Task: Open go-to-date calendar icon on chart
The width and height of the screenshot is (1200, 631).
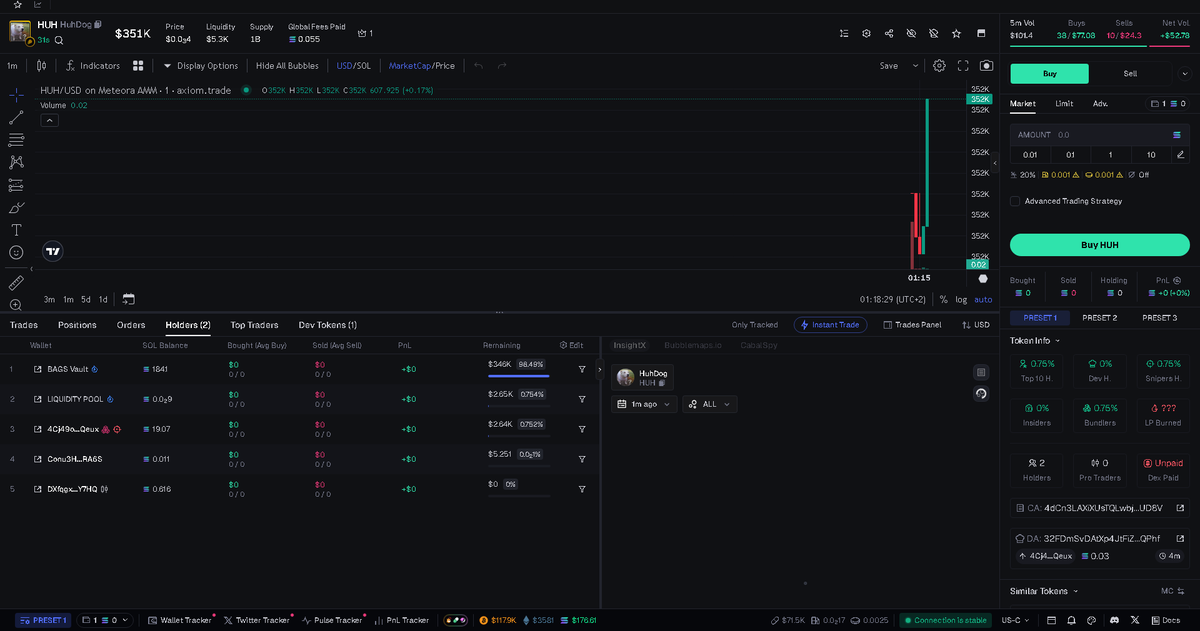Action: tap(129, 299)
